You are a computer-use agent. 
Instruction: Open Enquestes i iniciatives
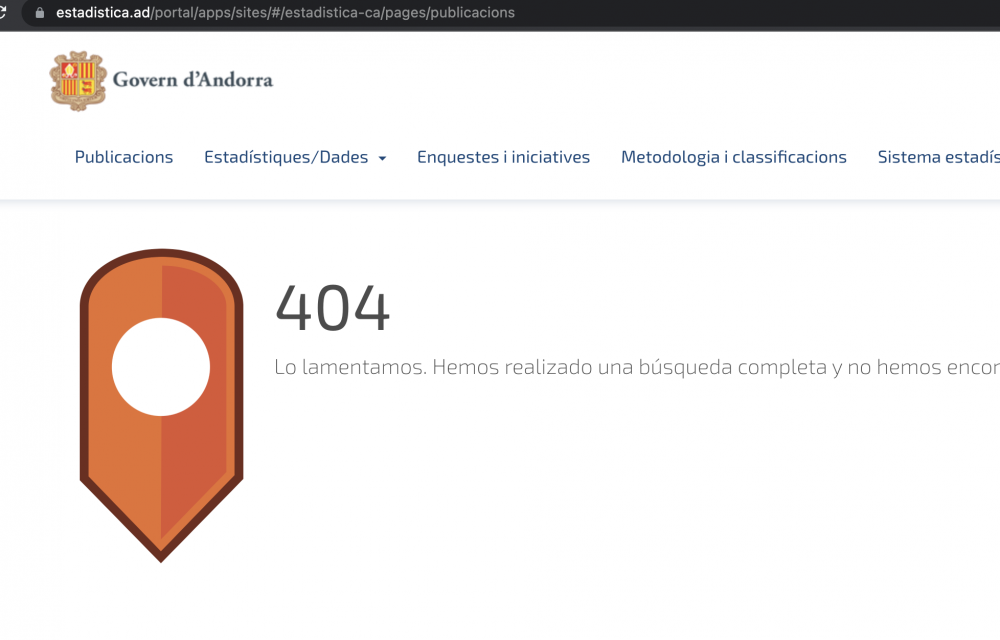(503, 157)
